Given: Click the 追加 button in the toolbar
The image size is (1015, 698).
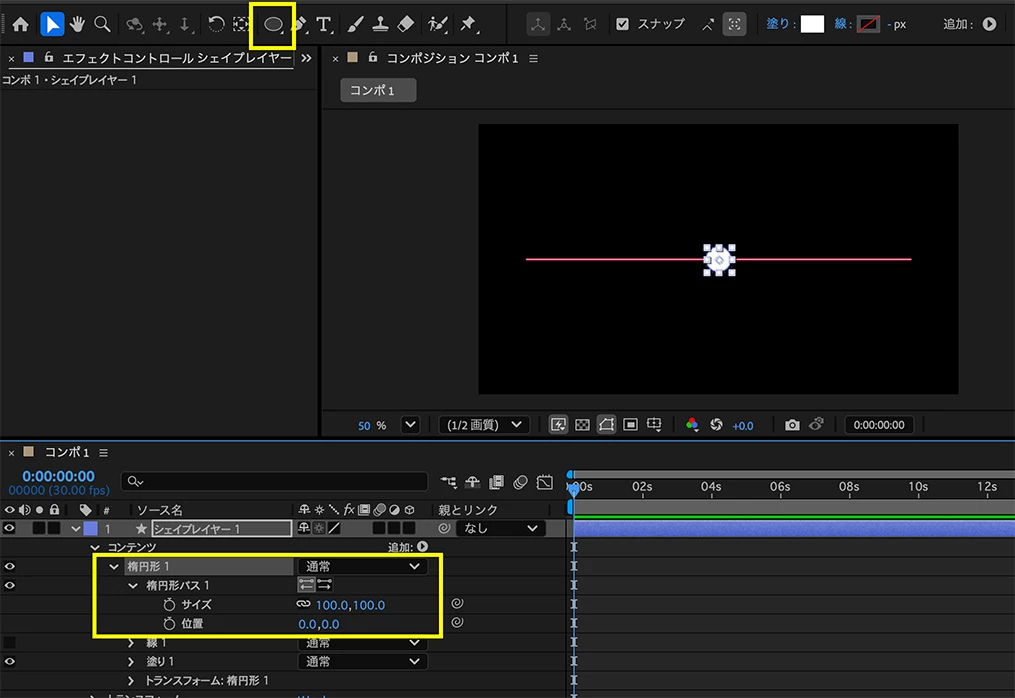Looking at the screenshot, I should coord(989,25).
